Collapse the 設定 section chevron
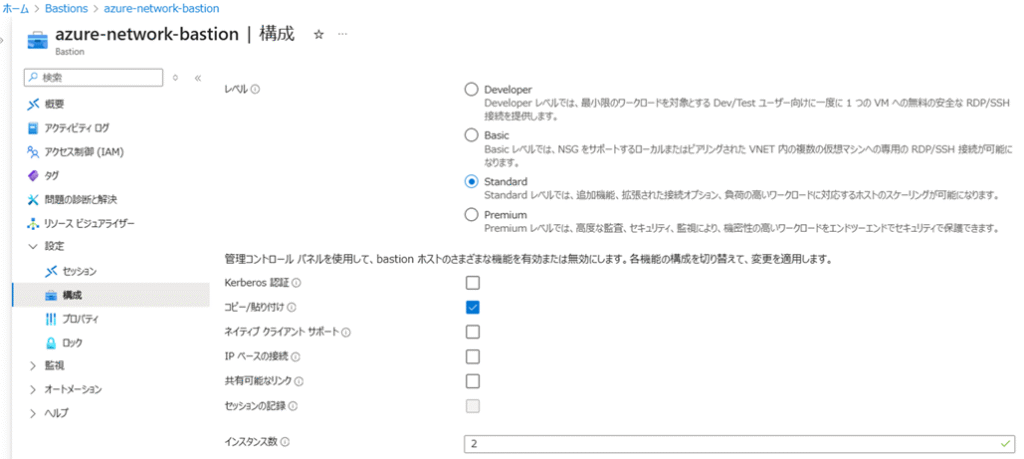Image resolution: width=1024 pixels, height=459 pixels. click(33, 247)
